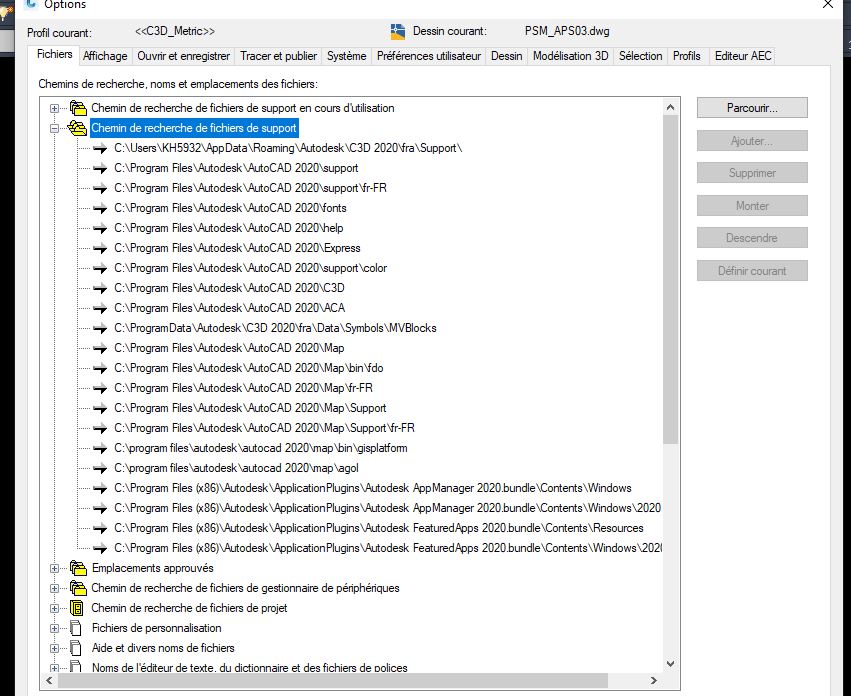This screenshot has width=851, height=696.
Task: Click folder icon of support en cours d'utilisation
Action: click(78, 108)
